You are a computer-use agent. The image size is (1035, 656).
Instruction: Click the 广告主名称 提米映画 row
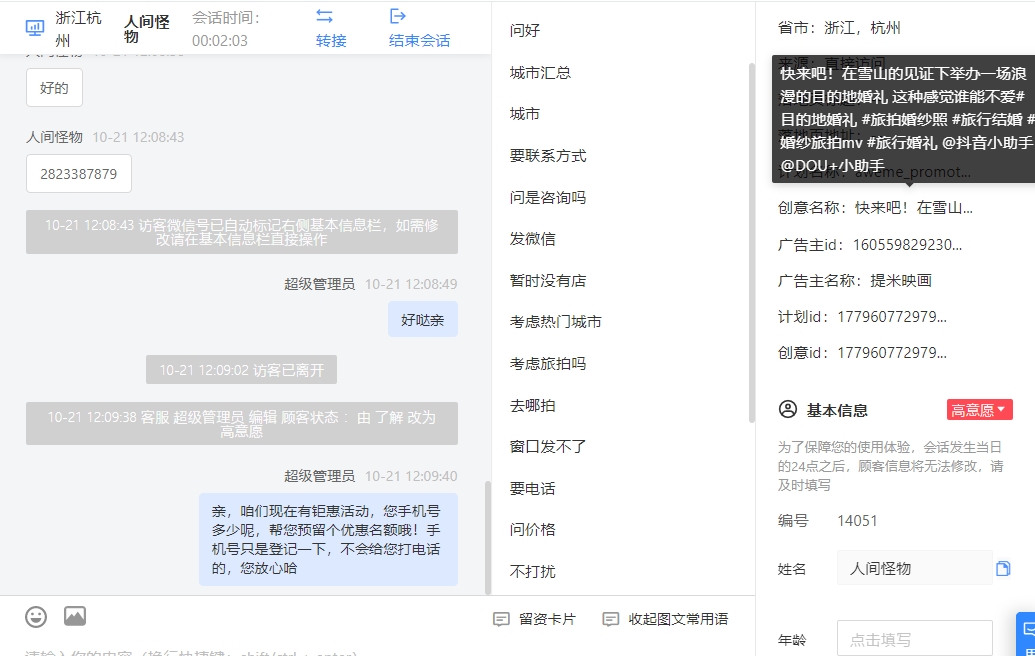coord(855,280)
